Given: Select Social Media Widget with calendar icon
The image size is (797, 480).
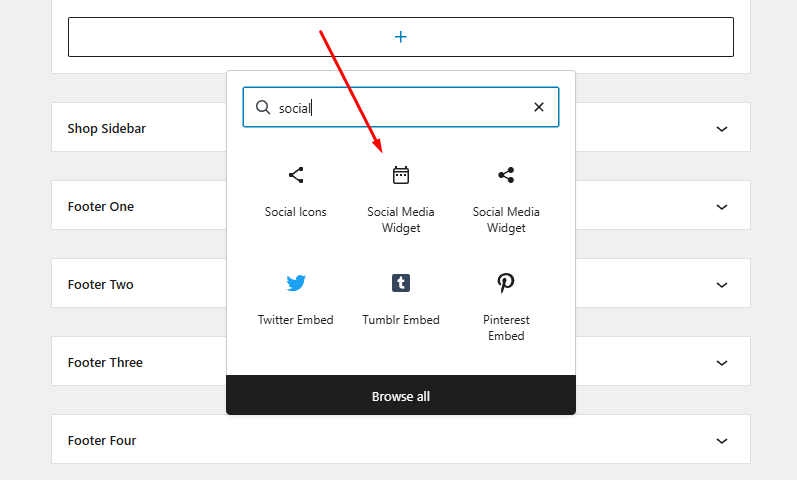Looking at the screenshot, I should 401,199.
